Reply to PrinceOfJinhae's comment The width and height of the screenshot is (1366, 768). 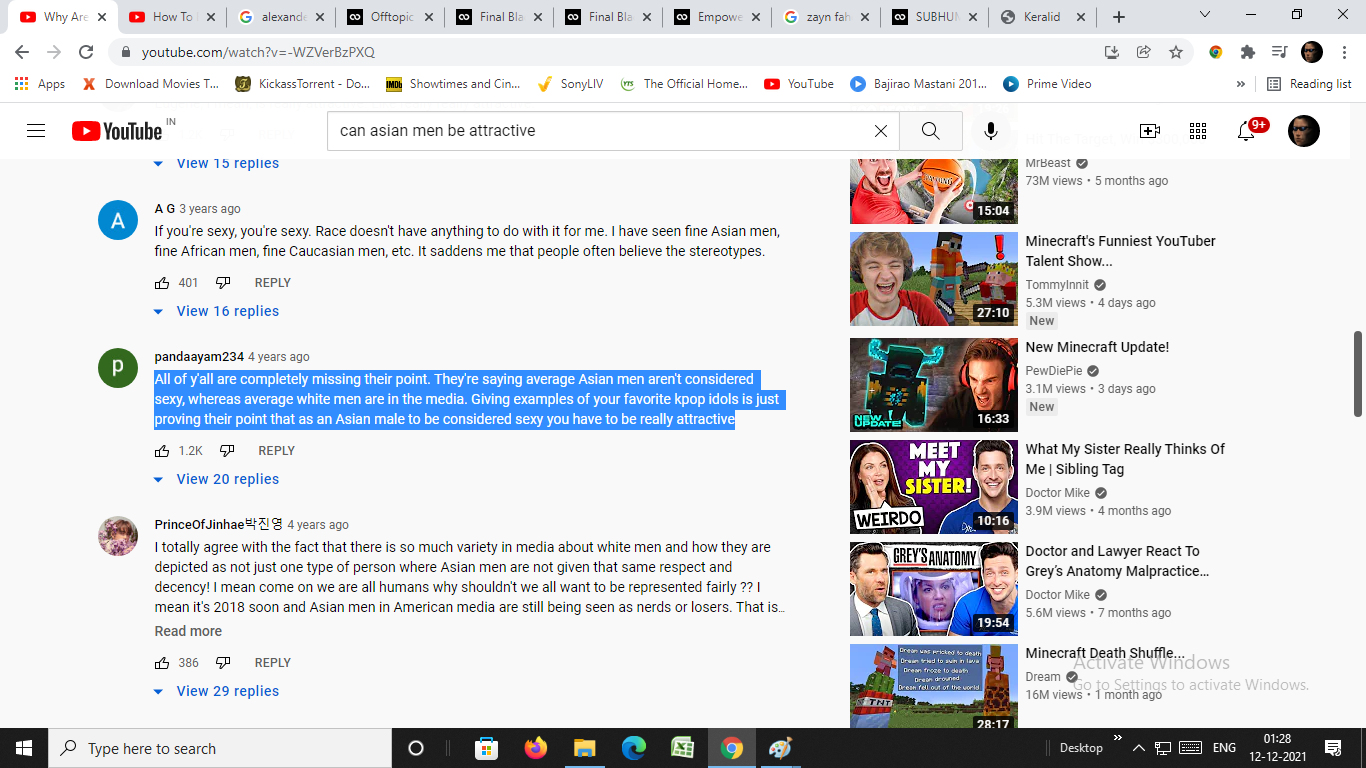272,663
